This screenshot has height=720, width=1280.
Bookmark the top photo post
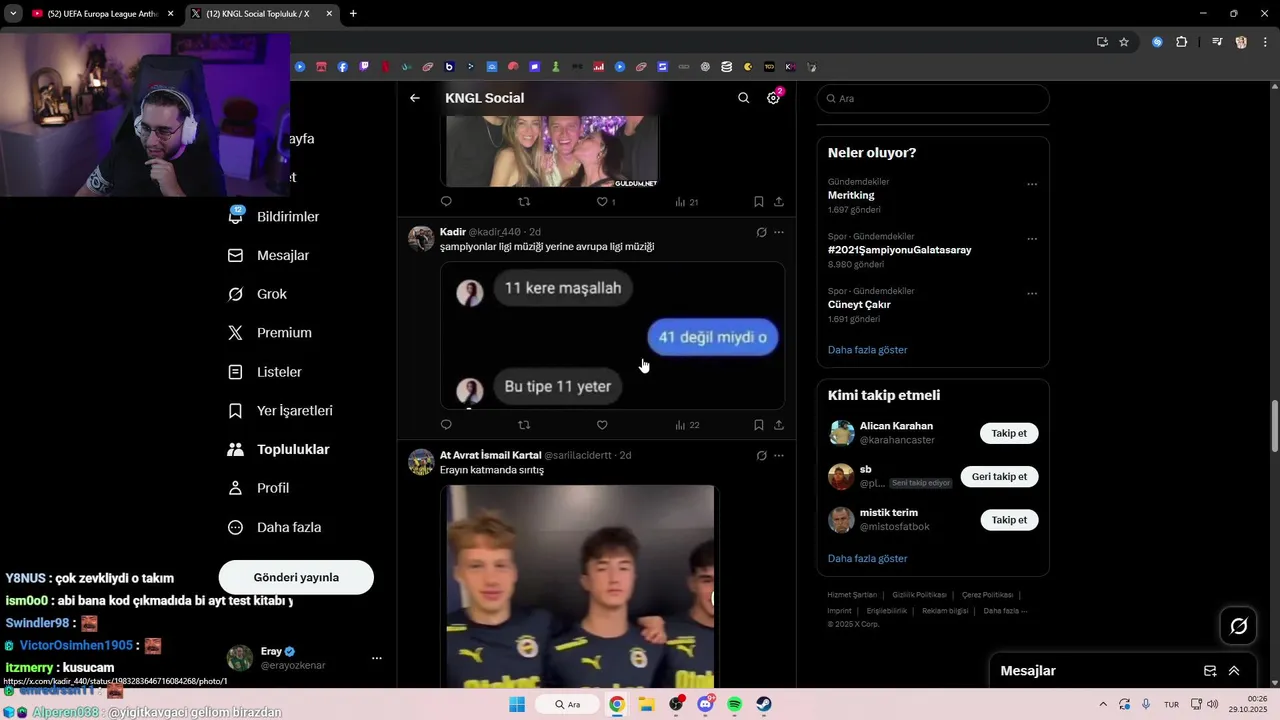point(759,202)
